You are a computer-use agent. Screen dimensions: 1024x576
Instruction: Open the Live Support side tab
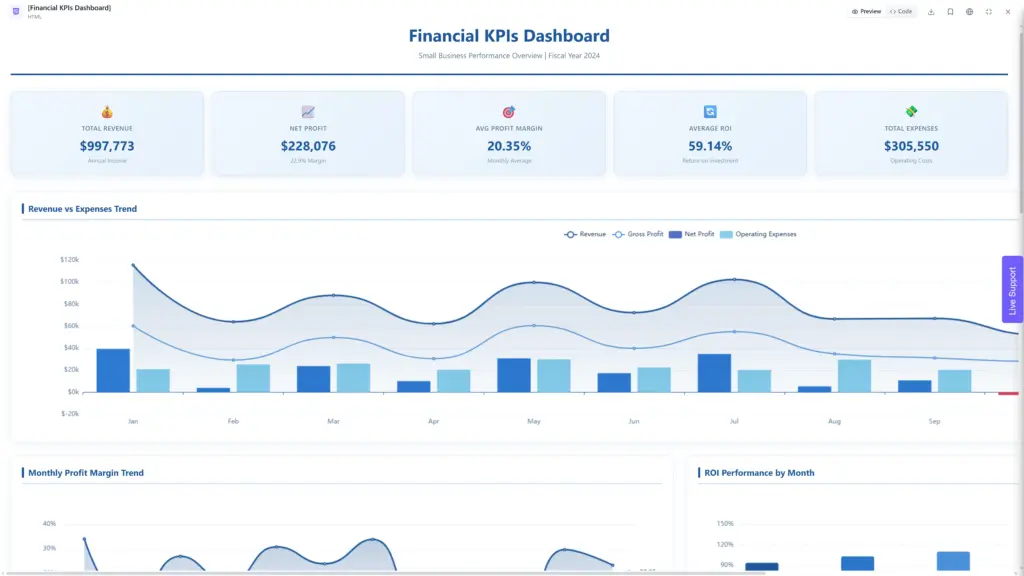(1012, 289)
